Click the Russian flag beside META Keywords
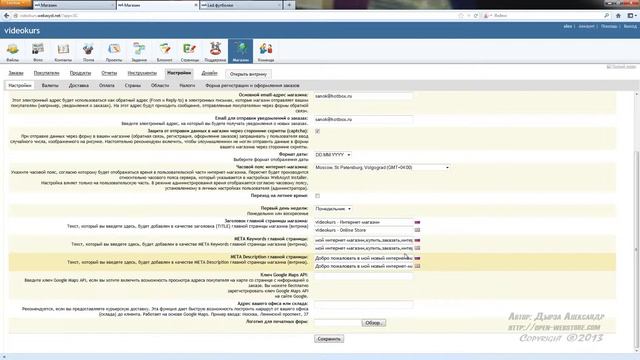 [417, 240]
